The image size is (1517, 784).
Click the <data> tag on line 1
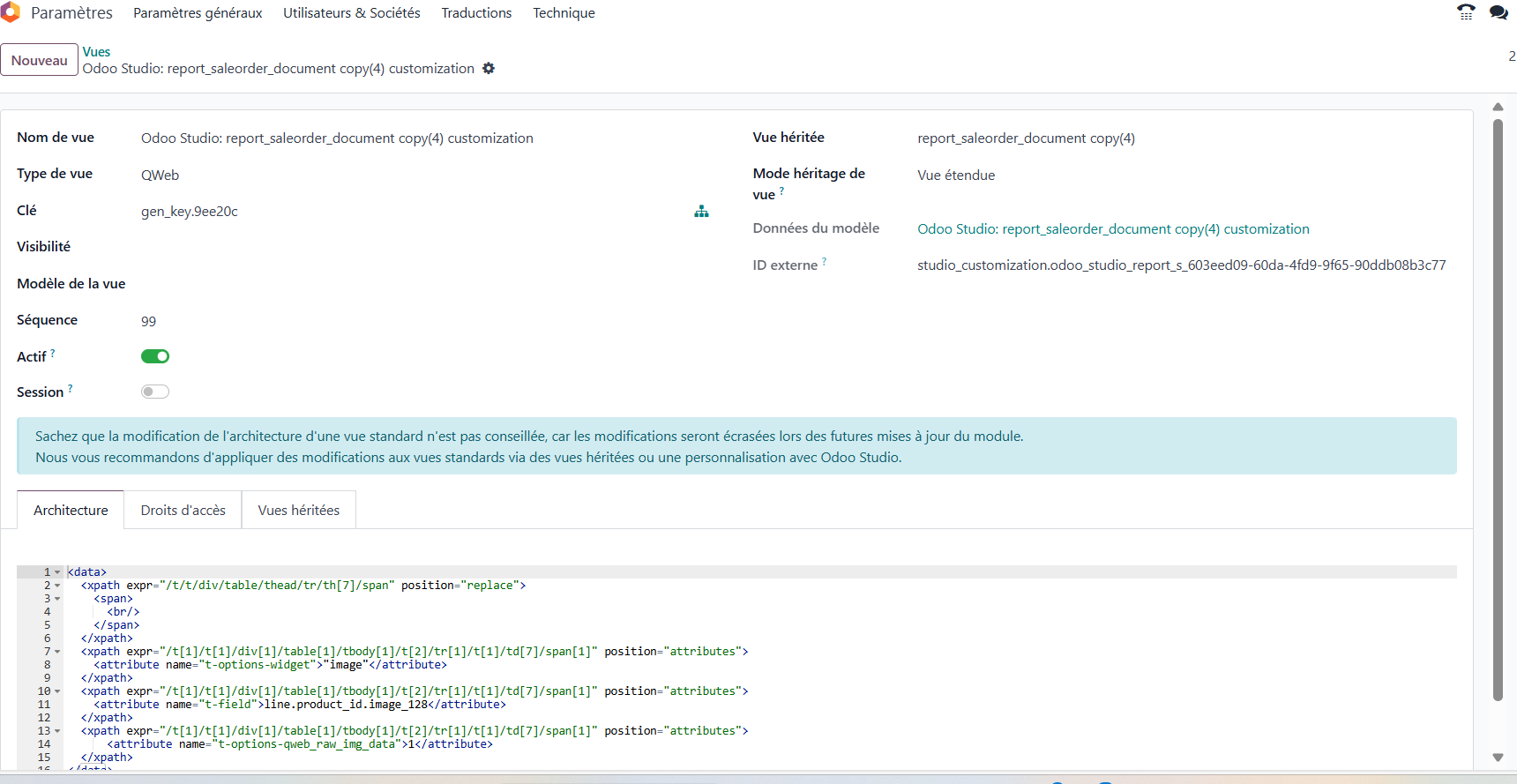pos(86,572)
